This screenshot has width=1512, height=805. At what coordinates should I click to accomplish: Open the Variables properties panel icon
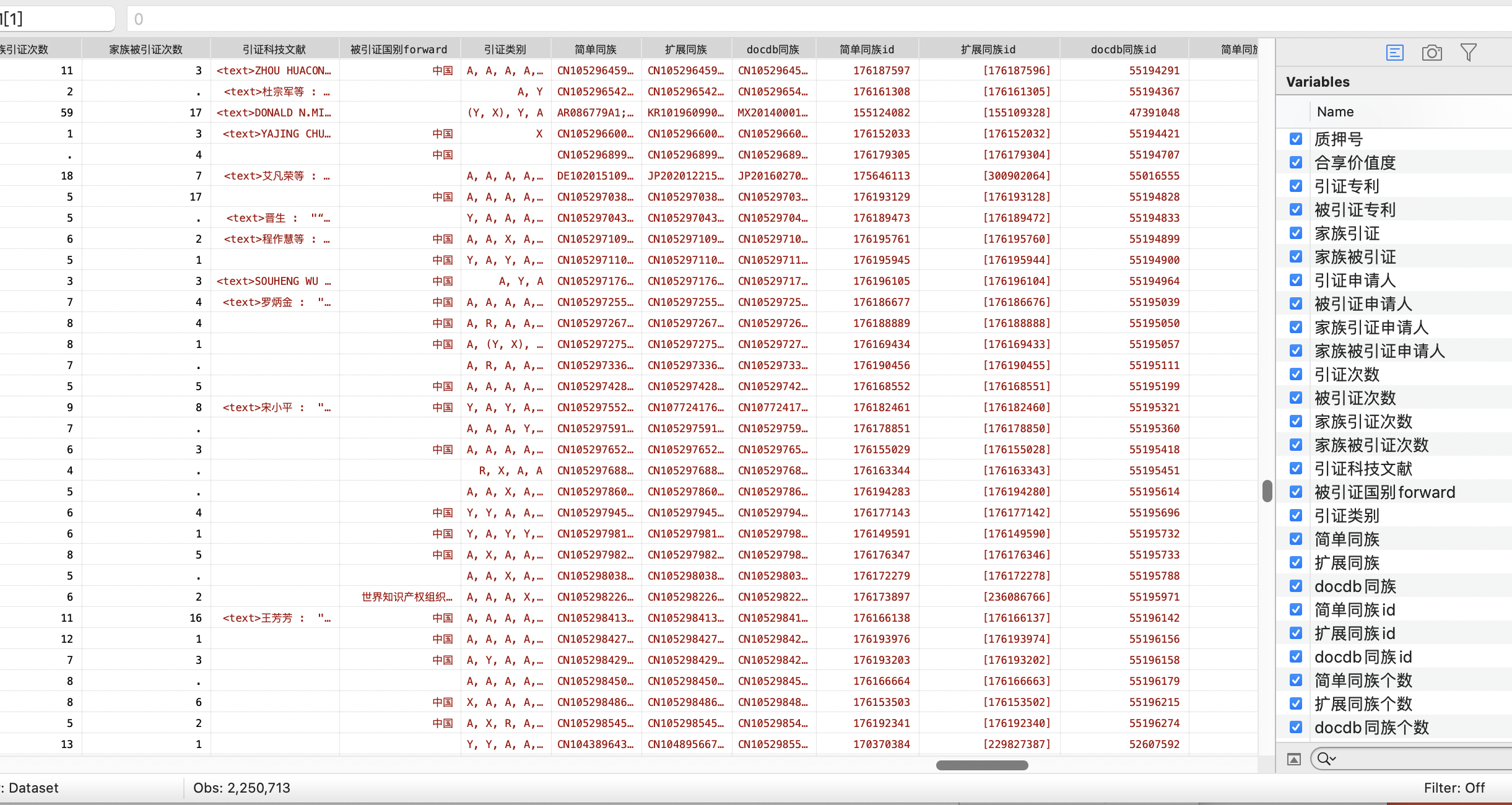point(1394,53)
